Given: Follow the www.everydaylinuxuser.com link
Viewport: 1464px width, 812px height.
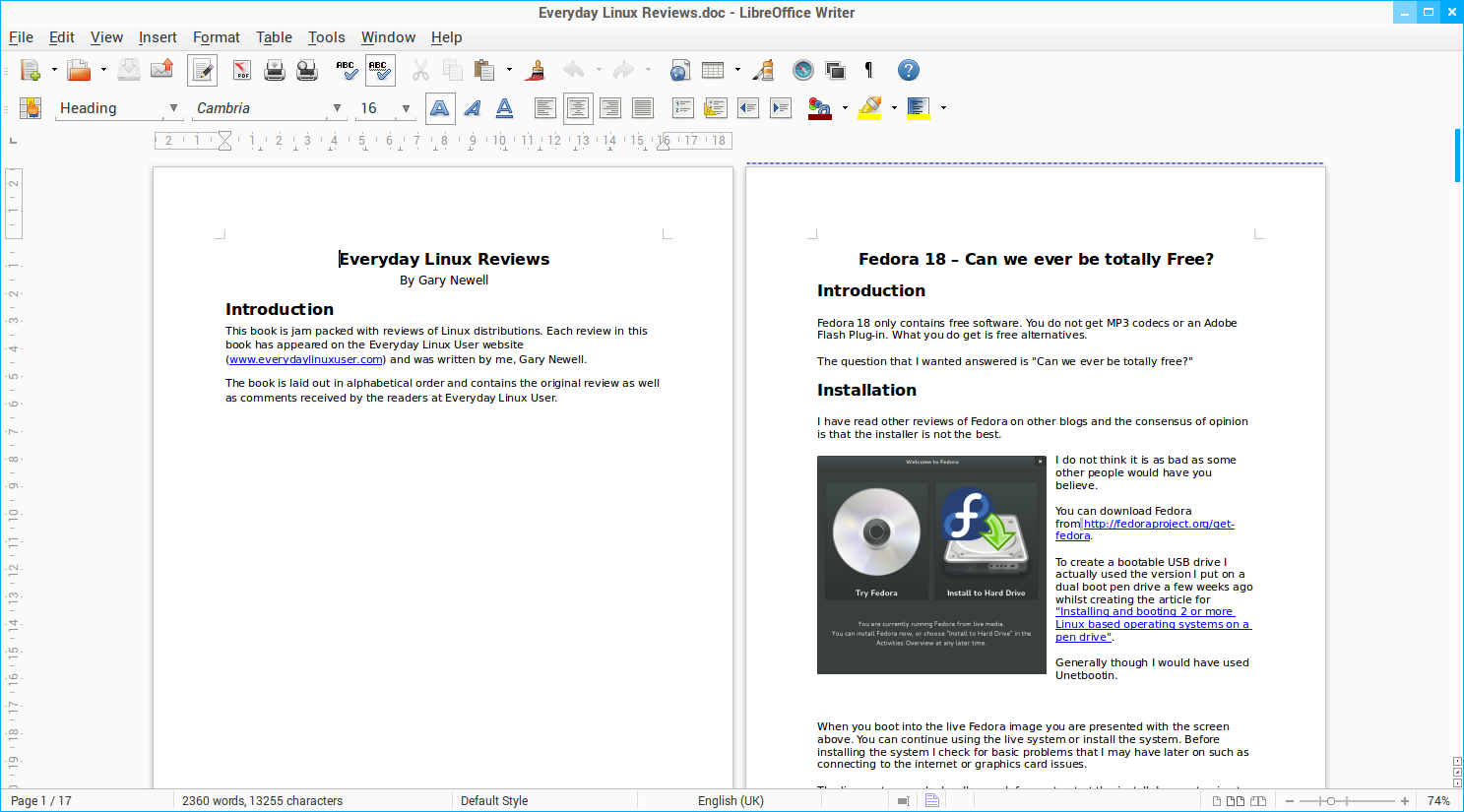Looking at the screenshot, I should tap(306, 359).
